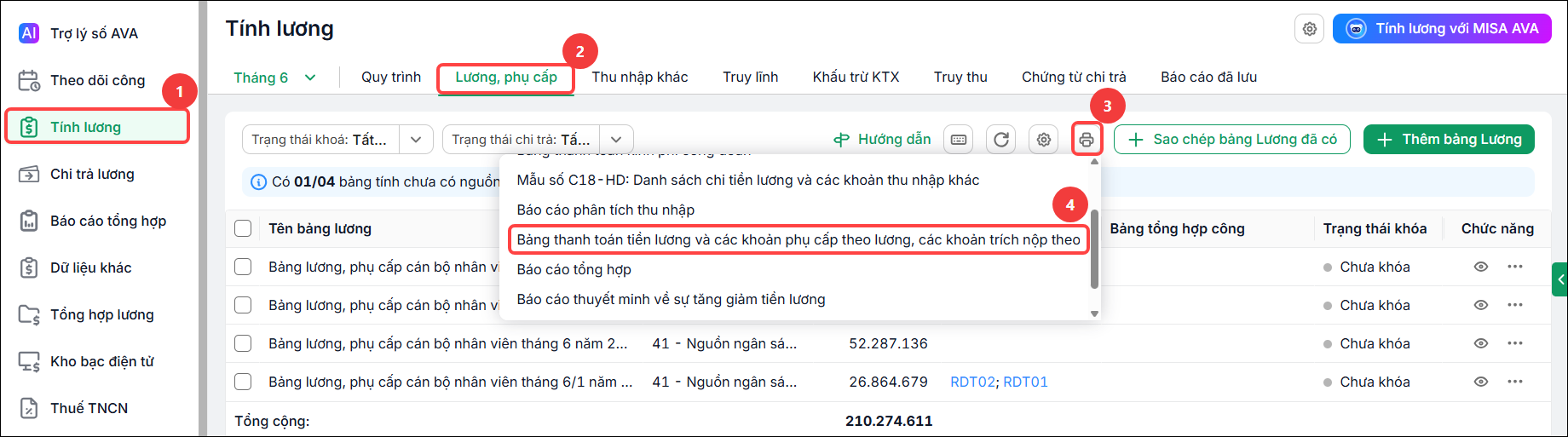Click the Tính lương sidebar icon
Viewport: 1568px width, 437px height.
pos(29,127)
